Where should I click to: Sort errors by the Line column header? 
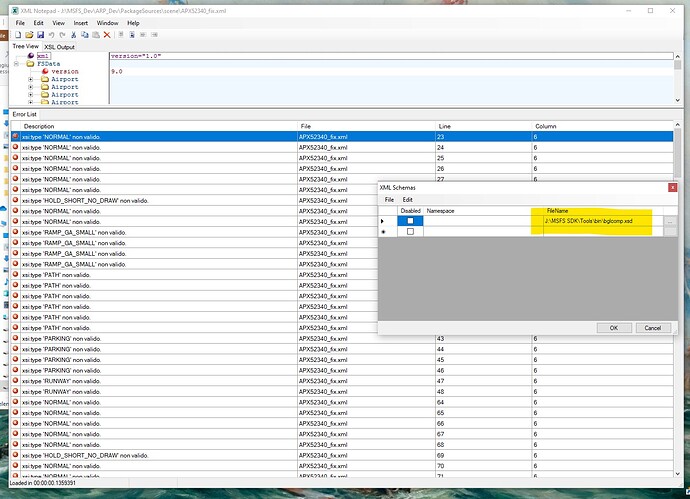[x=483, y=126]
